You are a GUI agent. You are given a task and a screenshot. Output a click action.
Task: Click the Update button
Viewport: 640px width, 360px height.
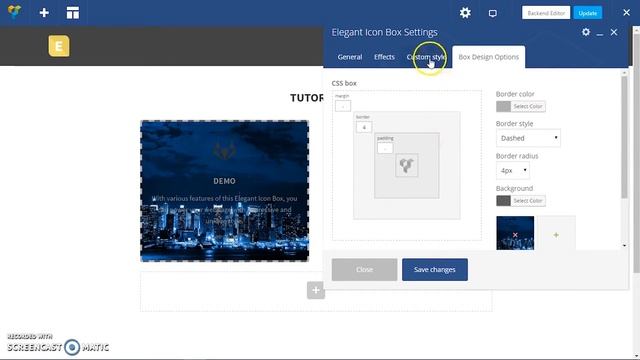tap(587, 13)
